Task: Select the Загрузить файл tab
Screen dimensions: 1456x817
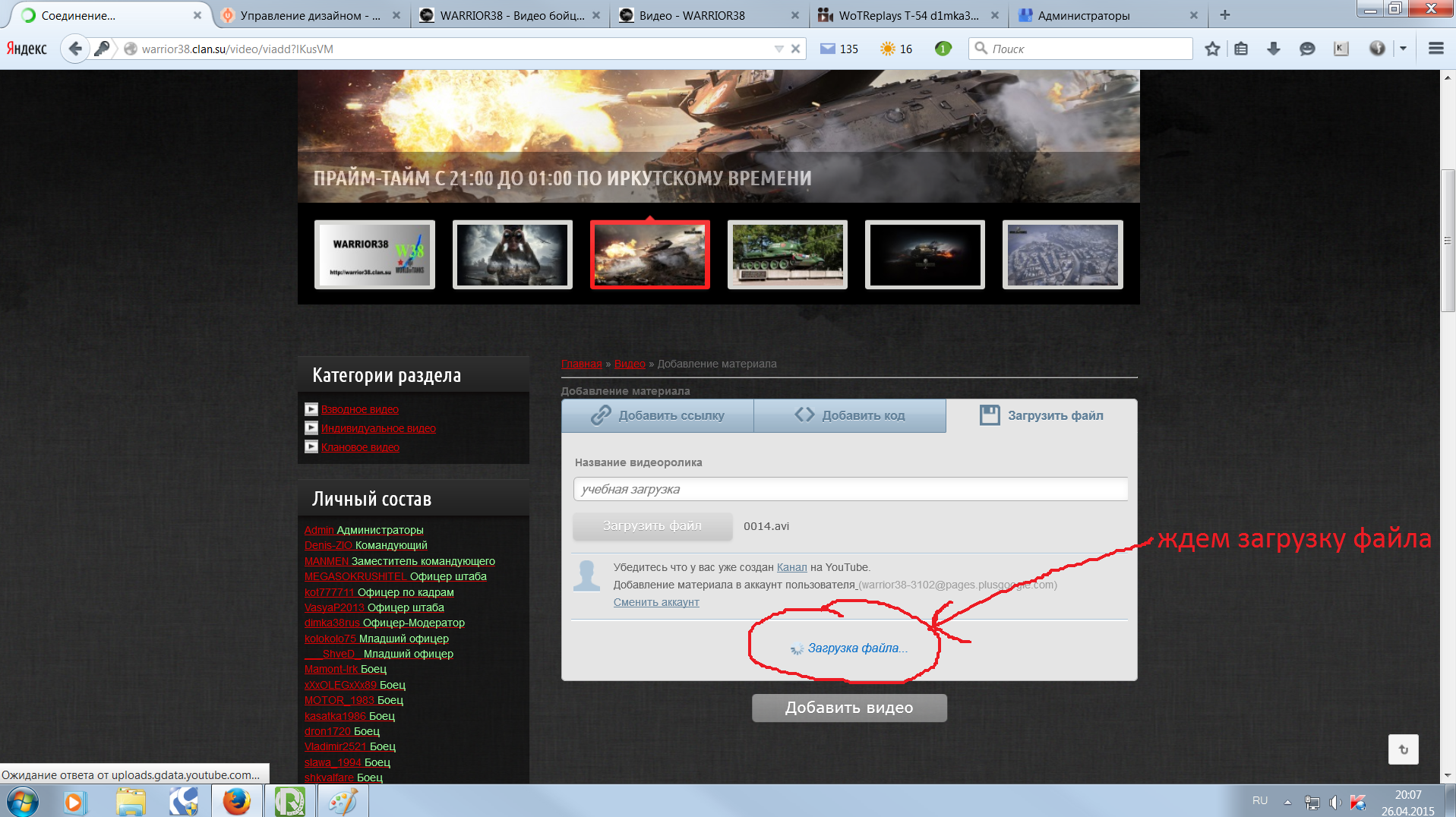Action: tap(1041, 415)
